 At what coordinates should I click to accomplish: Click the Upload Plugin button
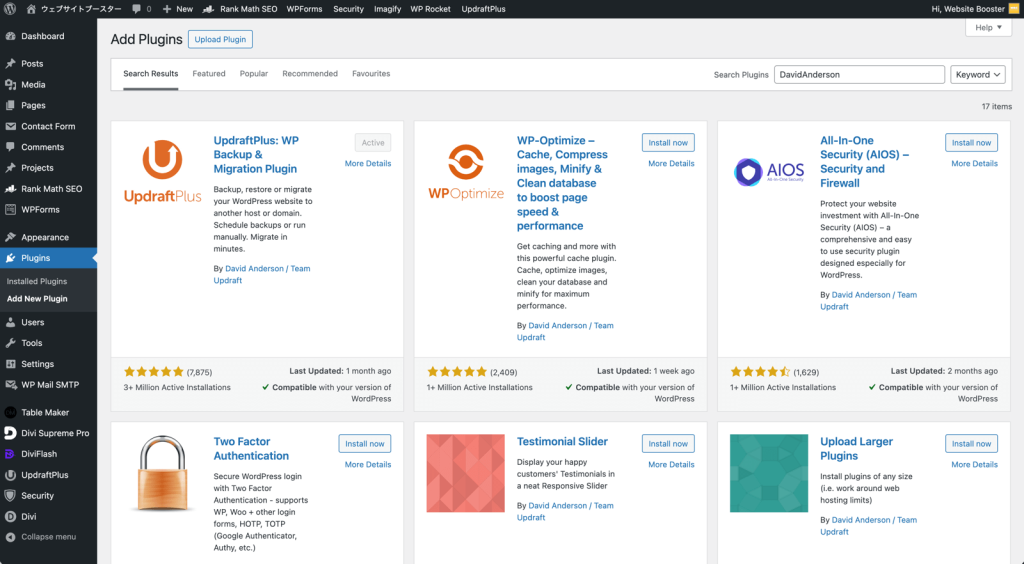click(220, 39)
